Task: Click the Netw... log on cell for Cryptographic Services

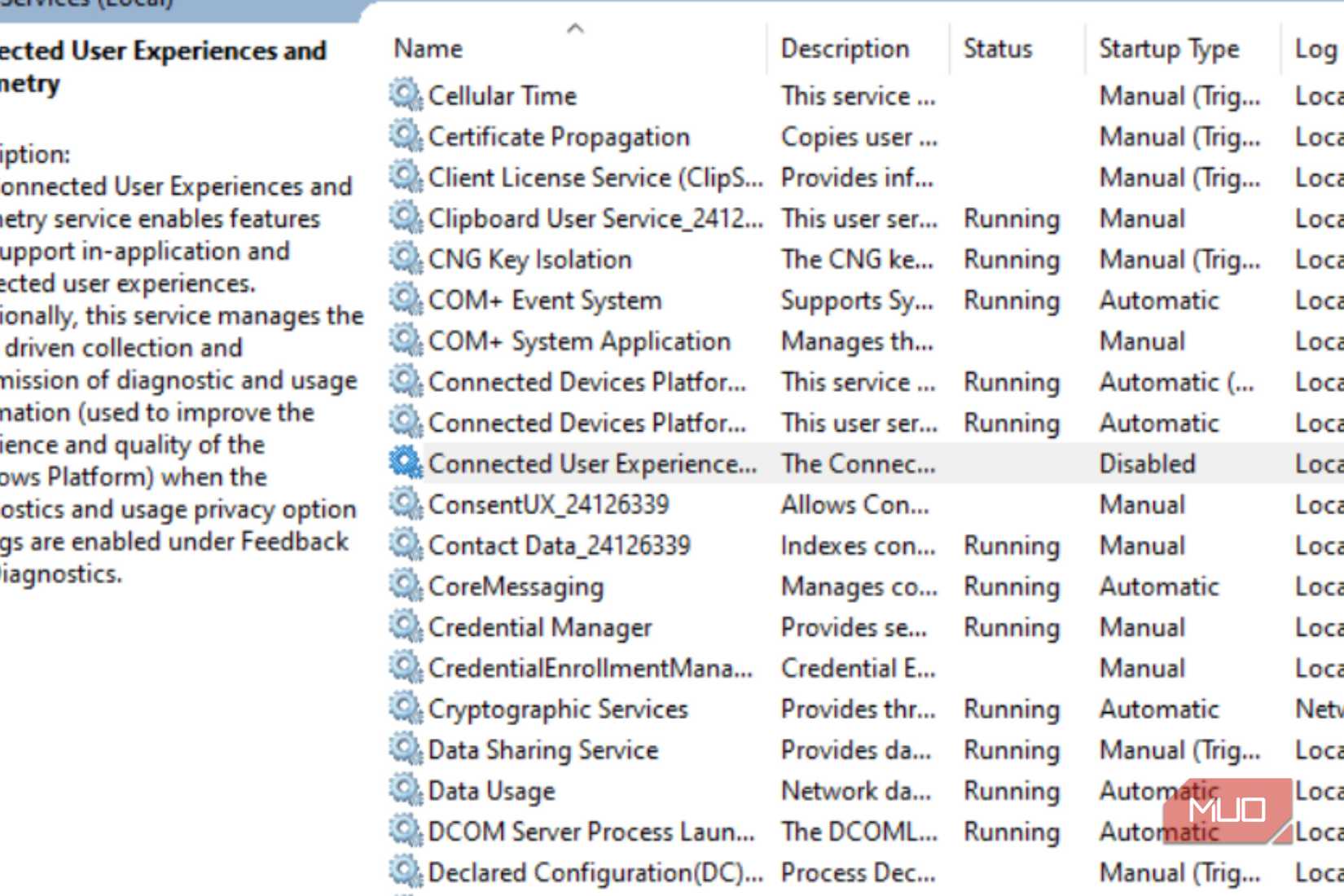Action: 1318,709
